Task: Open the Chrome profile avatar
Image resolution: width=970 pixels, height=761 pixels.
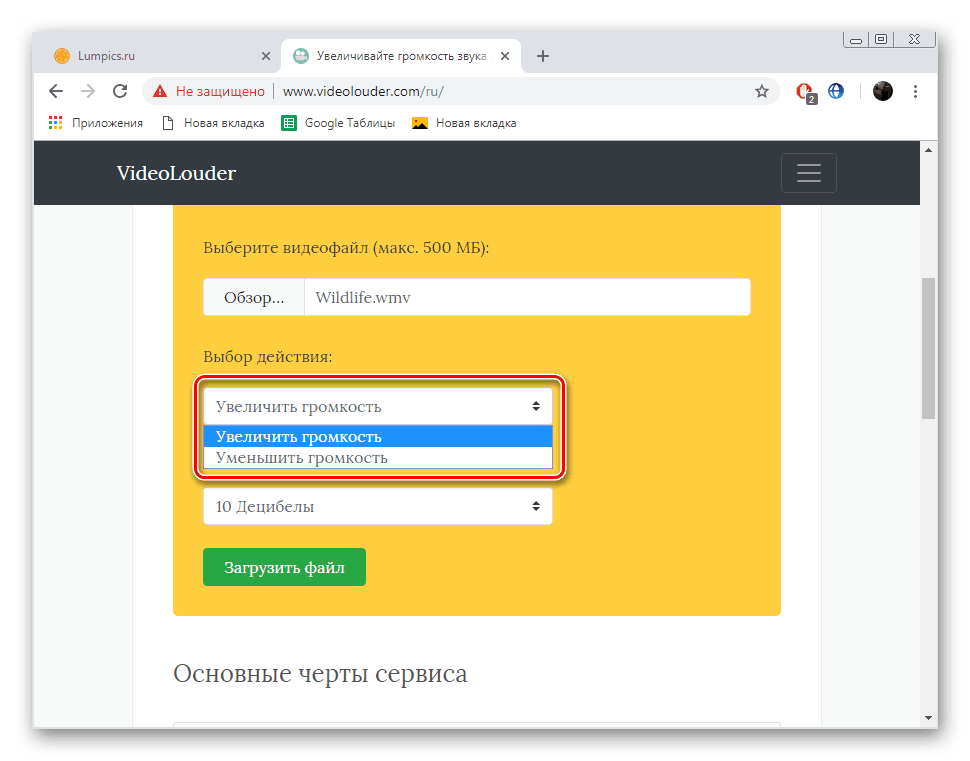Action: click(882, 91)
